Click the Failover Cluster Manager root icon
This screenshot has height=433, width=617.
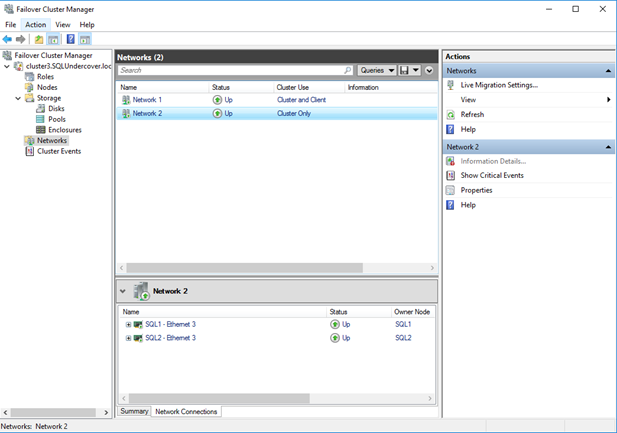(x=7, y=55)
